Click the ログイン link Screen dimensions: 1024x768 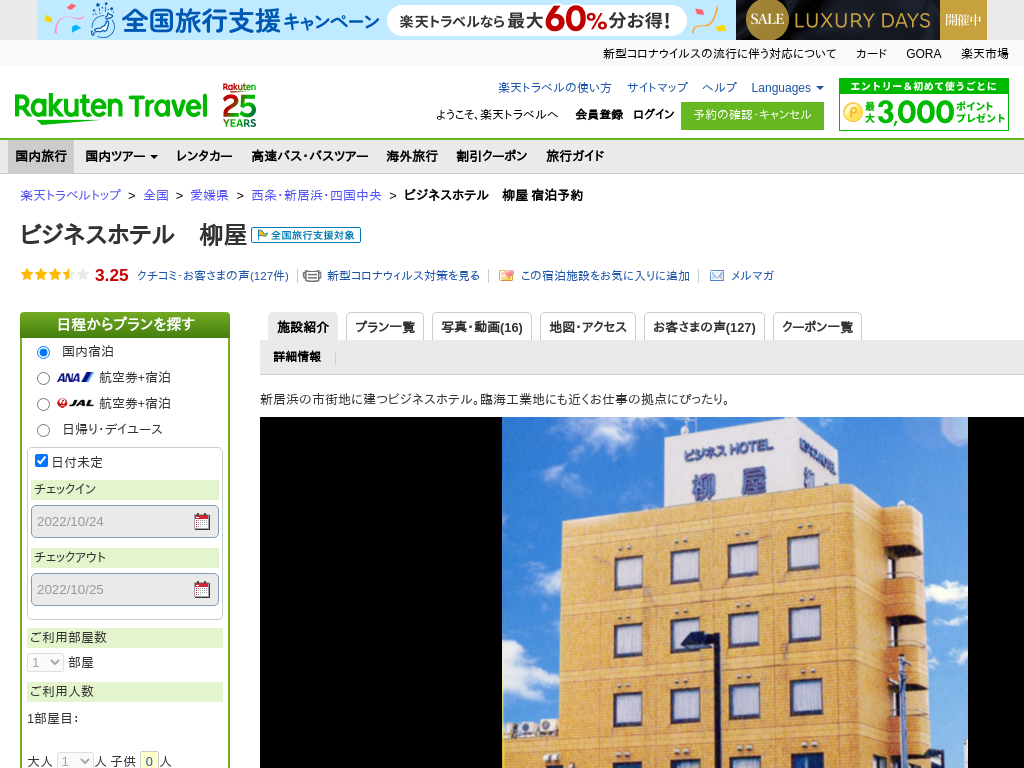coord(653,114)
